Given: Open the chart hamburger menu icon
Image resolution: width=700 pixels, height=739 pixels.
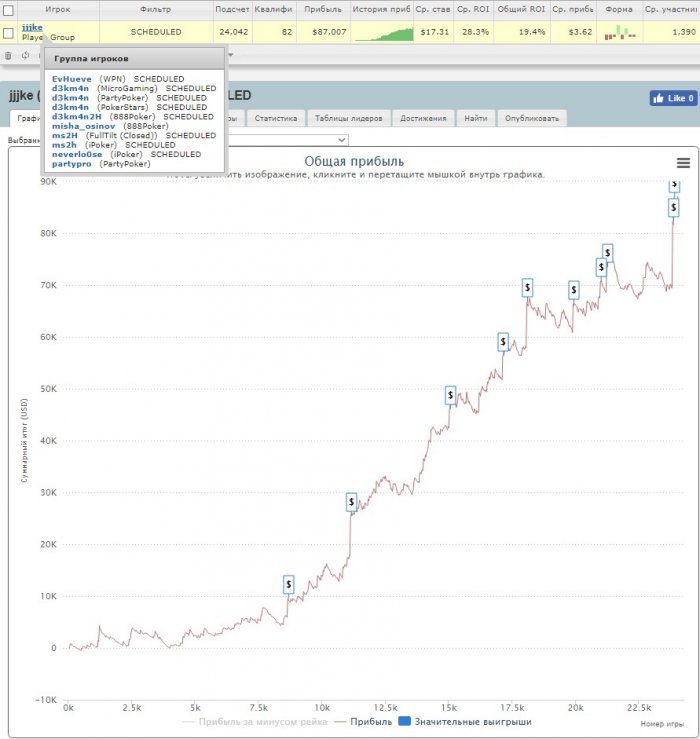Looking at the screenshot, I should pyautogui.click(x=684, y=163).
